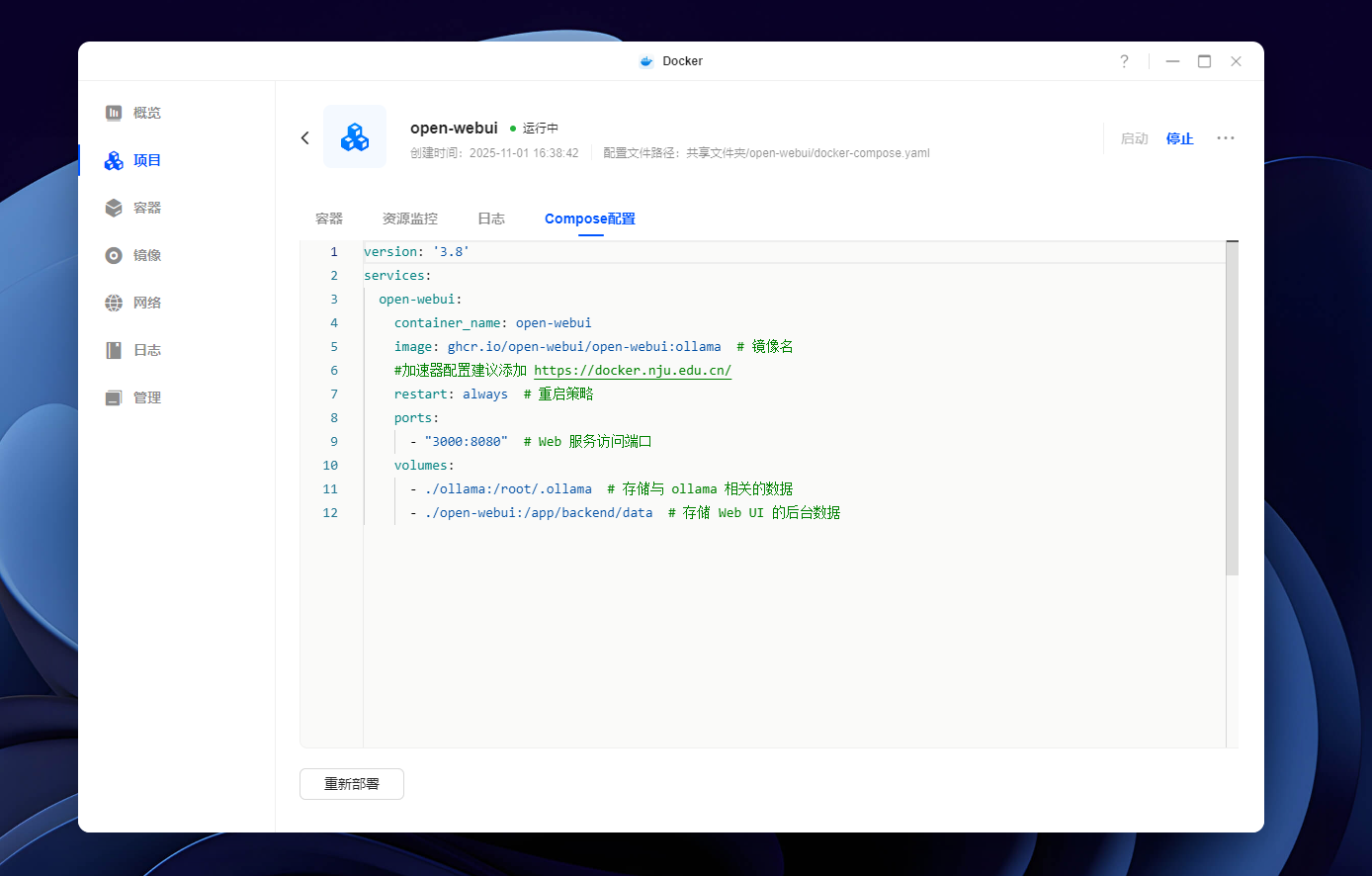Go back with the left arrow icon
Viewport: 1372px width, 876px height.
pos(304,138)
